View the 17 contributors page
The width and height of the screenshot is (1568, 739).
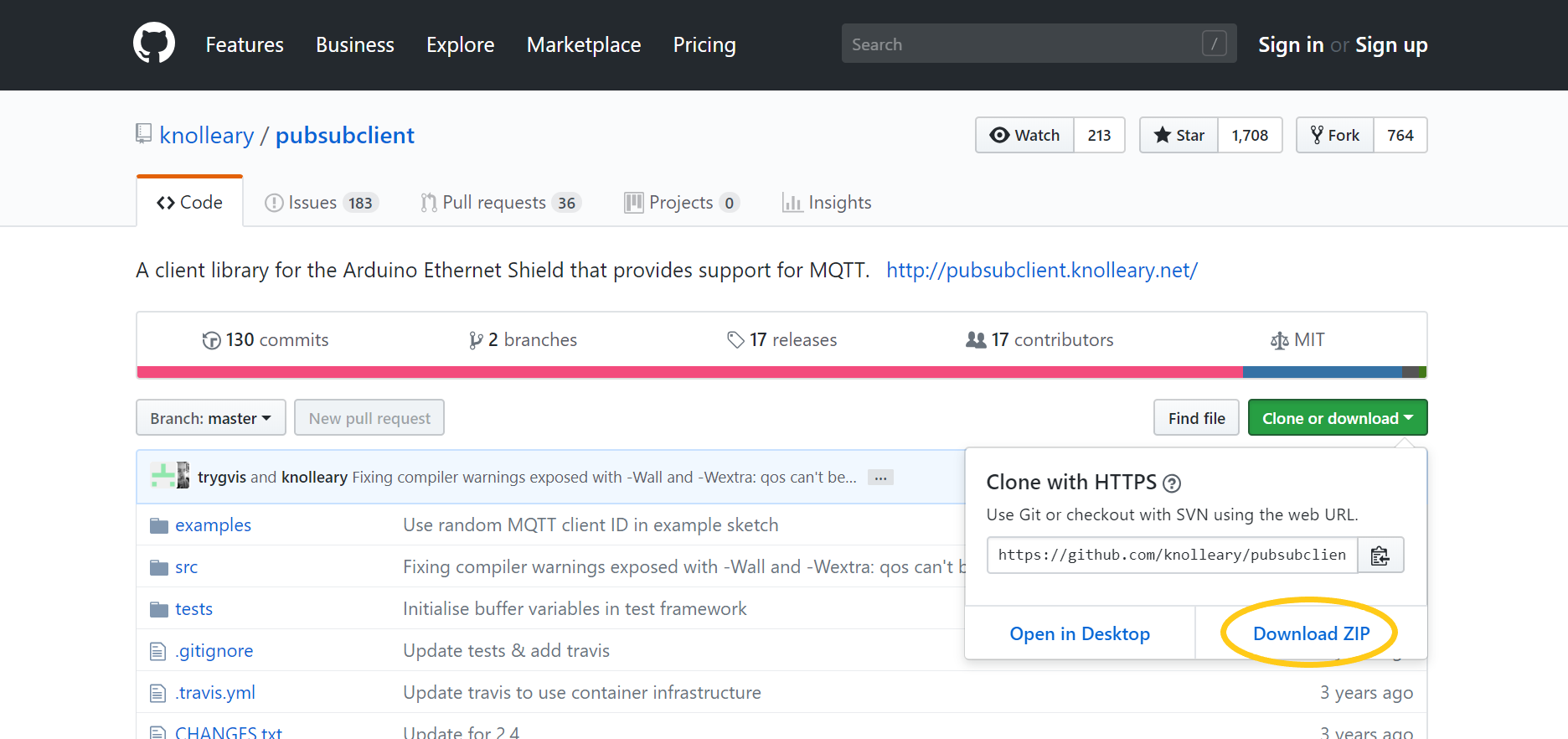click(x=1039, y=339)
